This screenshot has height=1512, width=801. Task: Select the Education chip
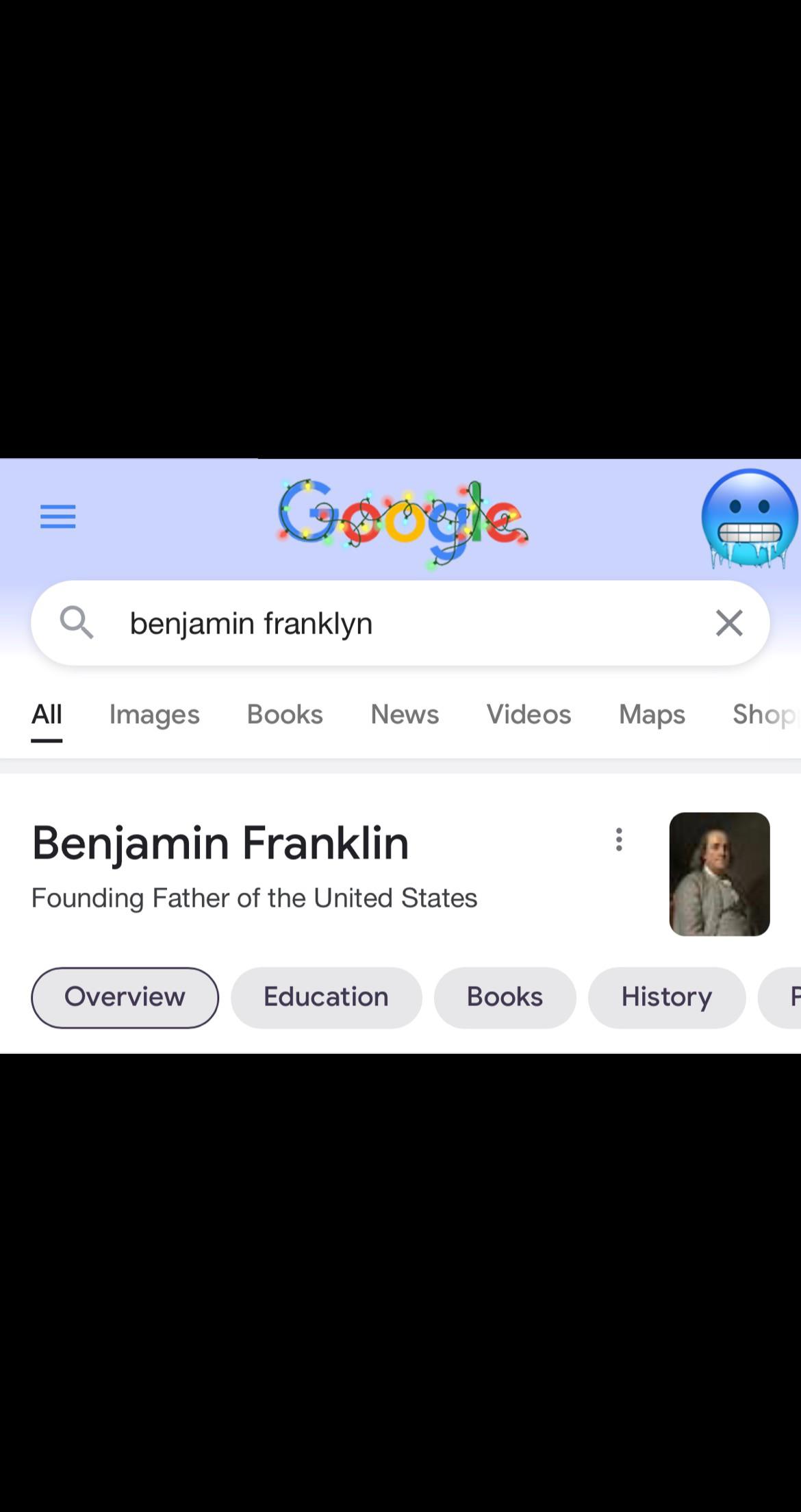(x=326, y=997)
